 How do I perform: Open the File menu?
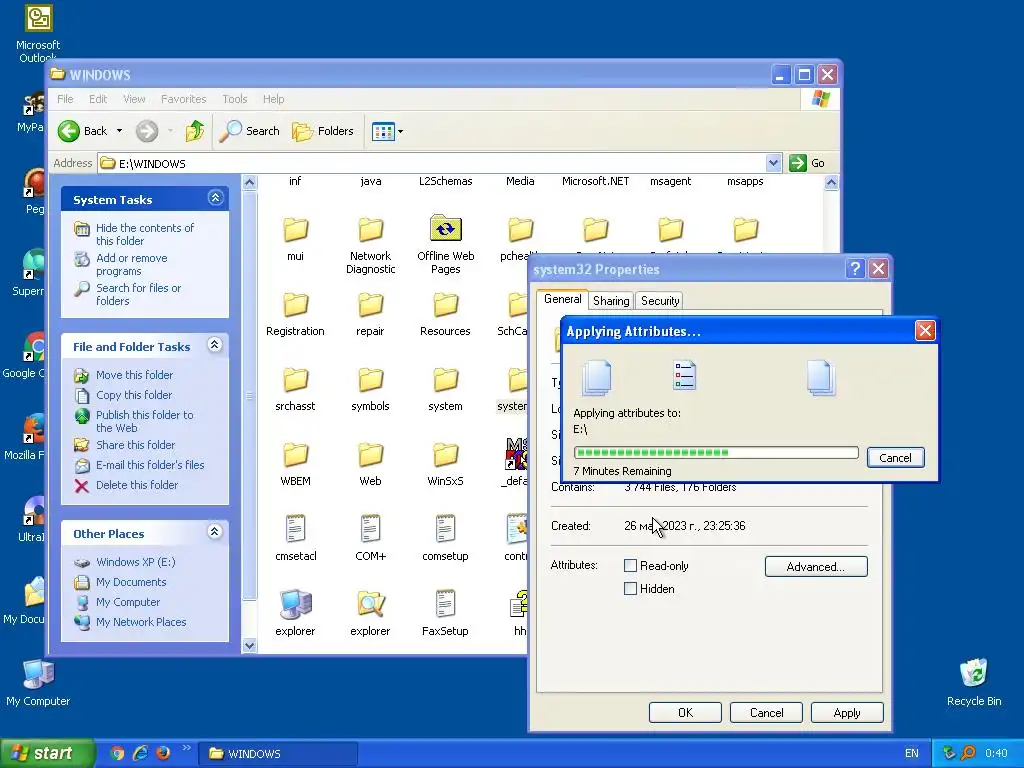tap(65, 99)
